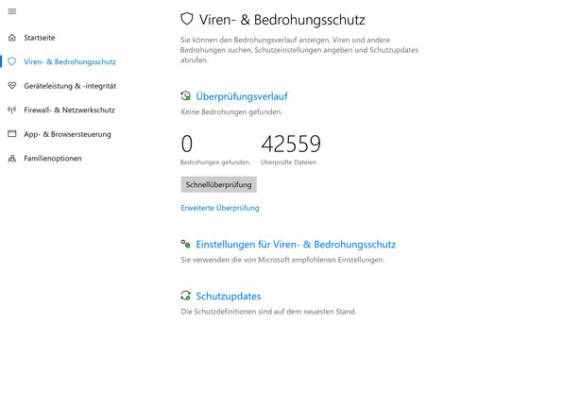Open the Erweiterte Überprüfung link
580x393 pixels.
click(220, 208)
